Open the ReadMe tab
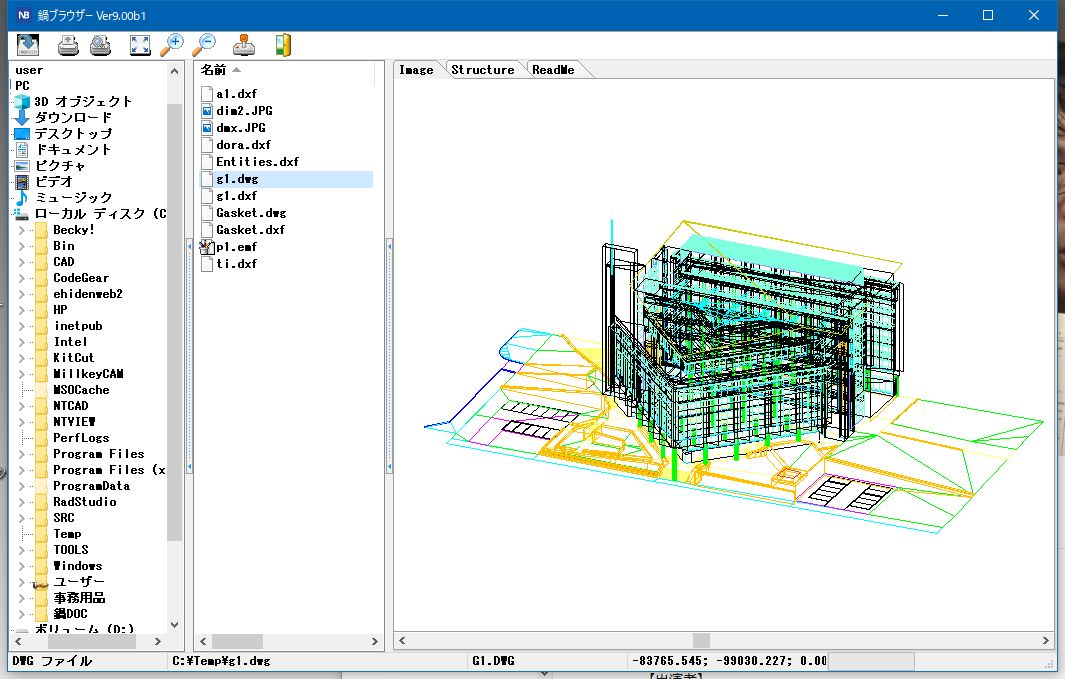This screenshot has width=1065, height=679. 554,70
